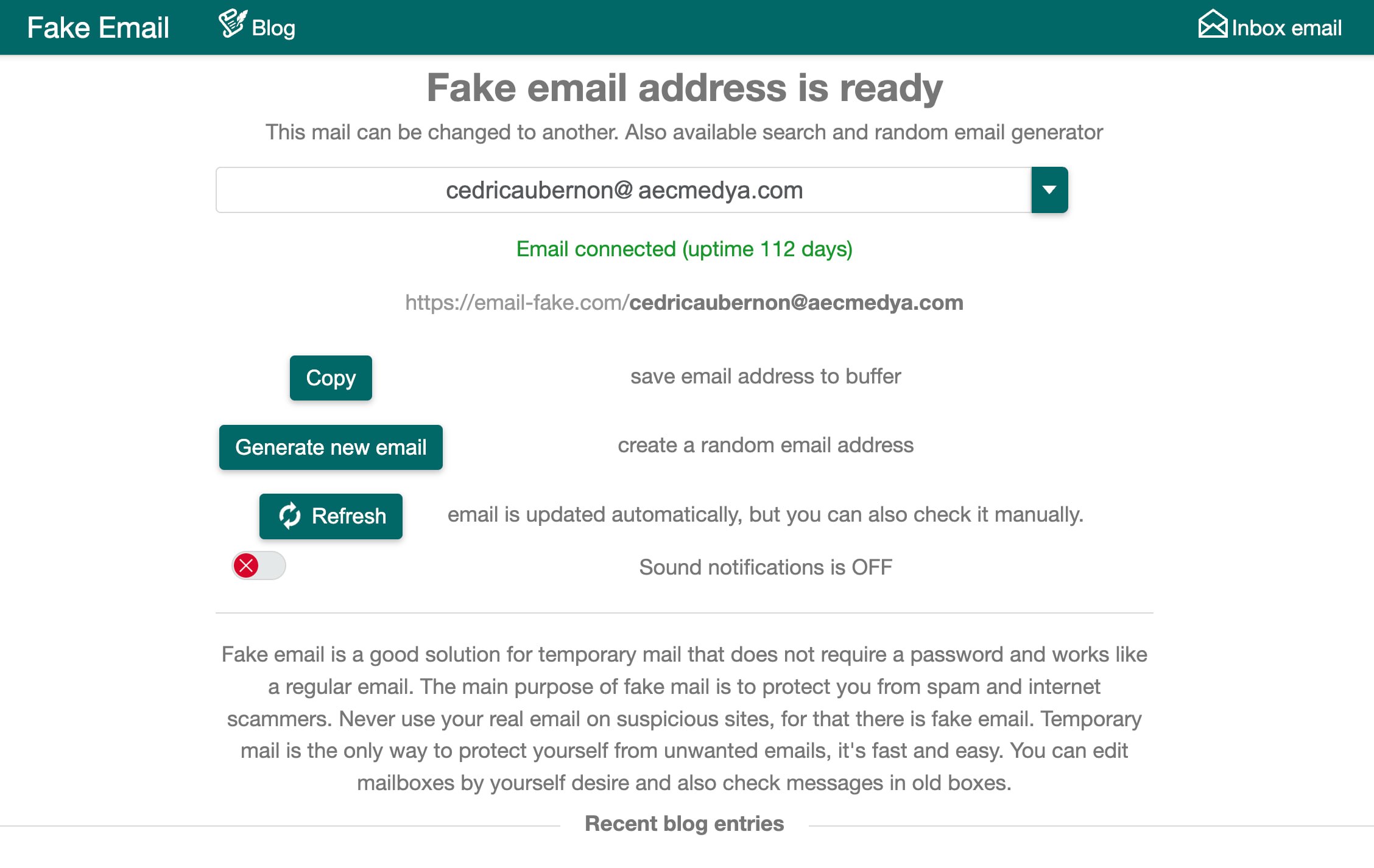Click the green Email connected status
The width and height of the screenshot is (1374, 868).
(684, 249)
